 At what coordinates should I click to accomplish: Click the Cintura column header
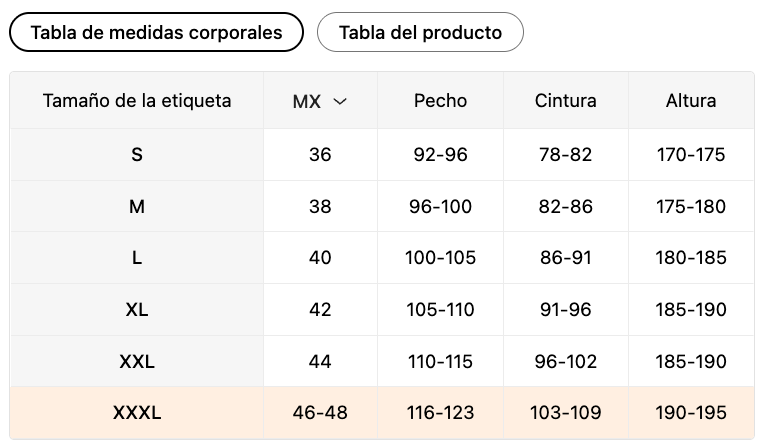566,100
